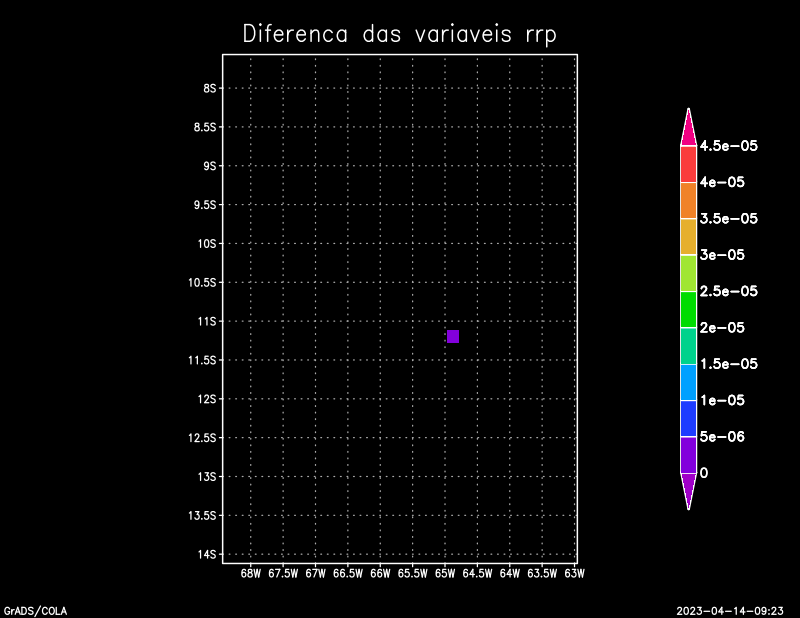This screenshot has height=618, width=800.
Task: Click the 11S latitude axis label
Action: [208, 321]
